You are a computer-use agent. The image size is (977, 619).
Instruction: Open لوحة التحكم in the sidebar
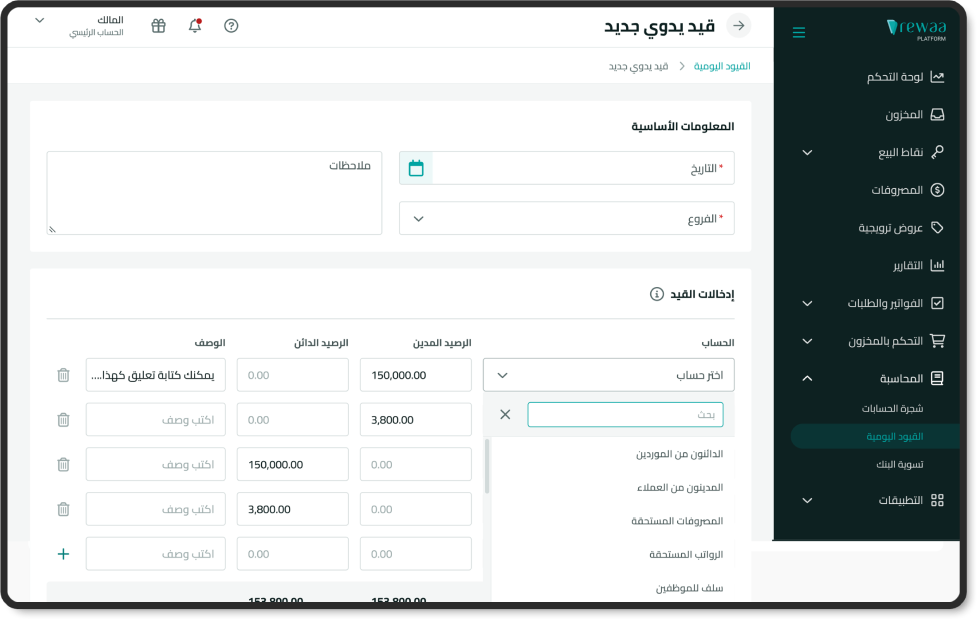click(895, 77)
